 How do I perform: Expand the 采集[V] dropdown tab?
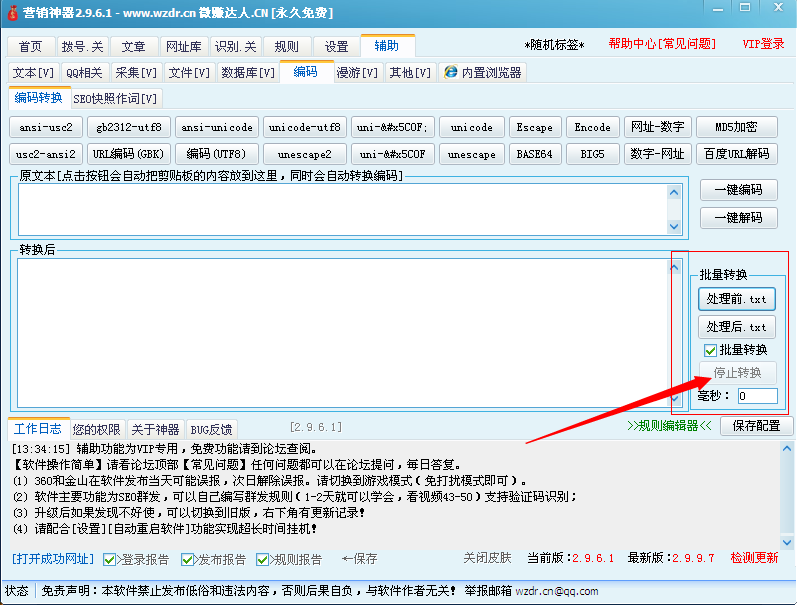136,73
